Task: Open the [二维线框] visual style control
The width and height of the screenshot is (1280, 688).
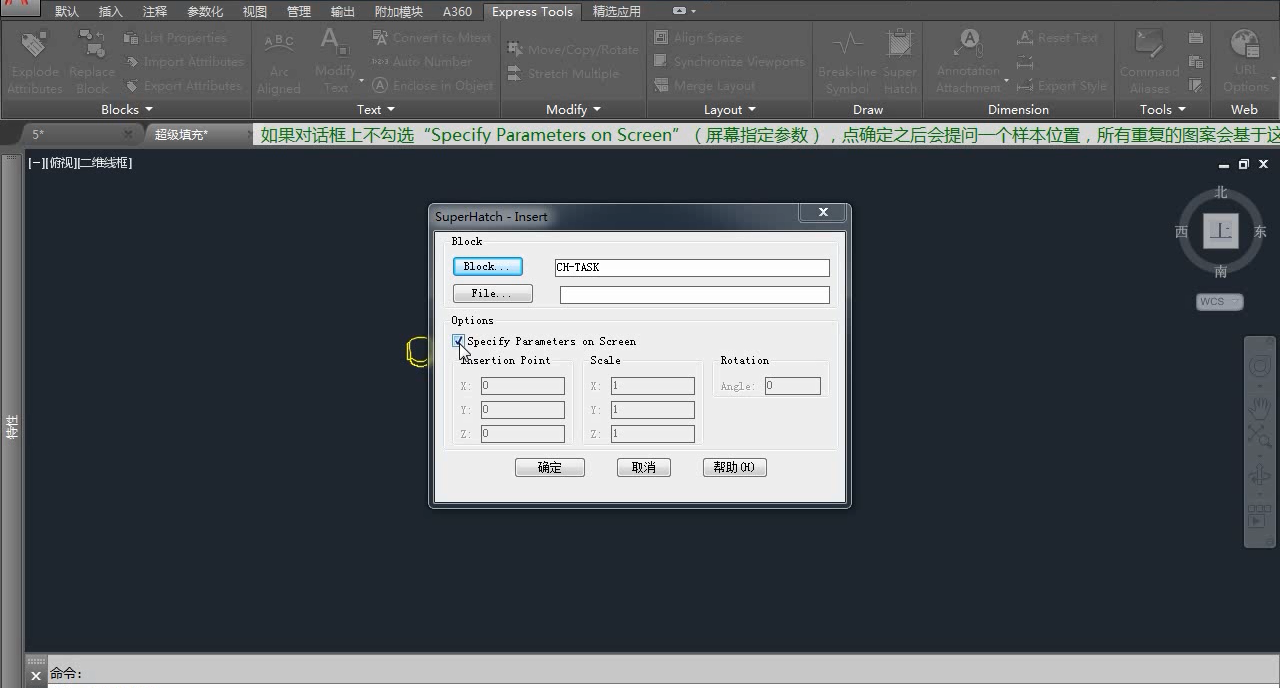Action: click(105, 163)
